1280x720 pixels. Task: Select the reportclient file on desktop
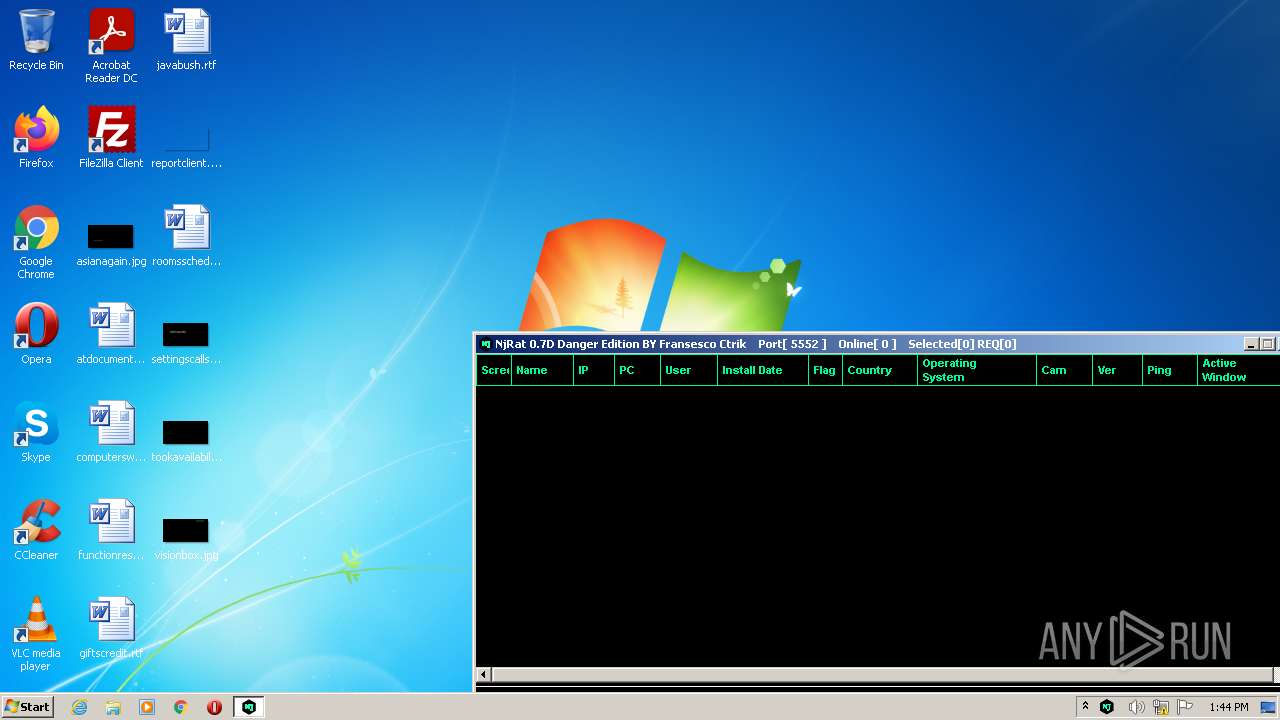pyautogui.click(x=186, y=145)
